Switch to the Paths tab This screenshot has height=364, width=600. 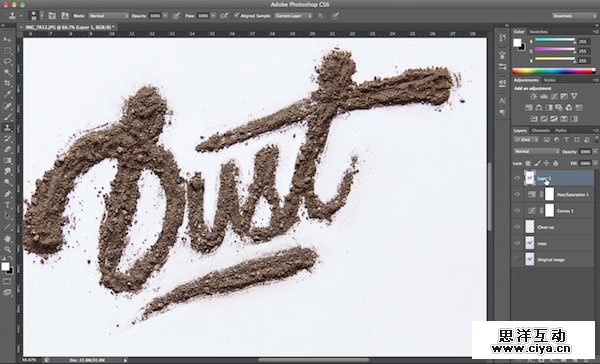point(561,131)
